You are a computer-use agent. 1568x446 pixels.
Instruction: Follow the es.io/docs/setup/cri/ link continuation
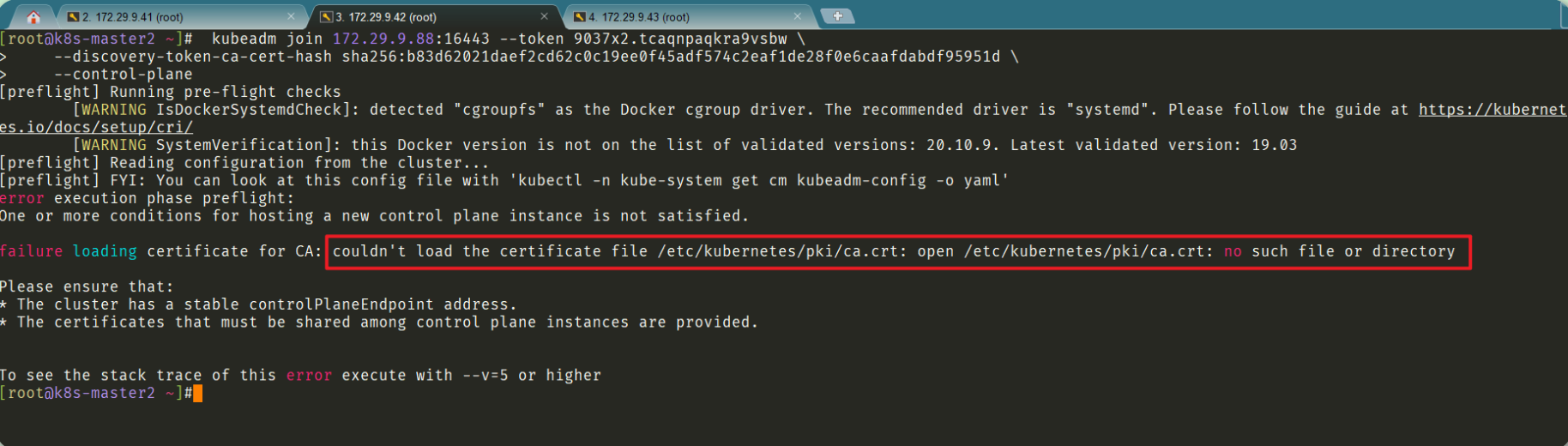tap(96, 127)
